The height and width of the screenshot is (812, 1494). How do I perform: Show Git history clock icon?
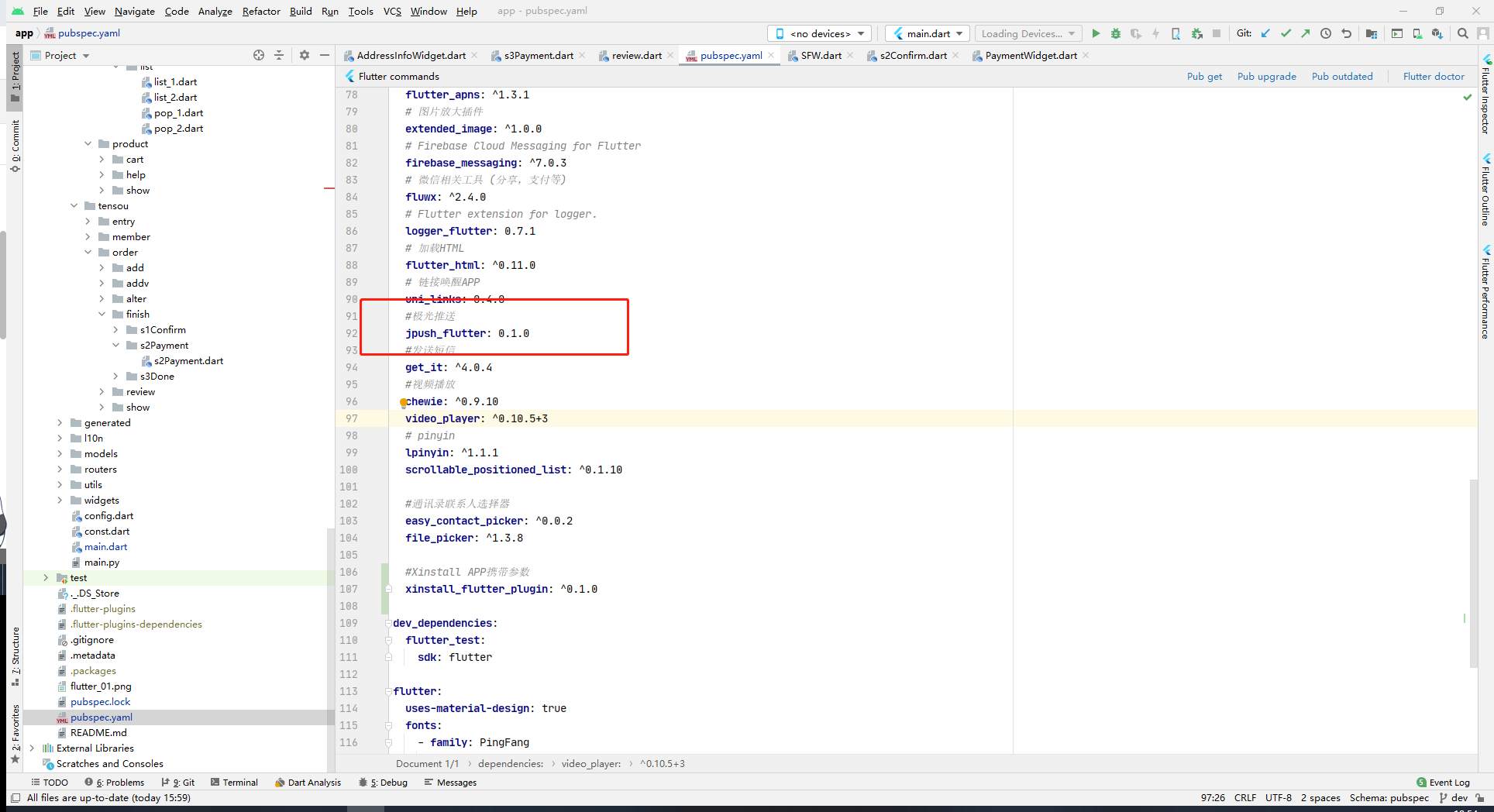pos(1326,33)
